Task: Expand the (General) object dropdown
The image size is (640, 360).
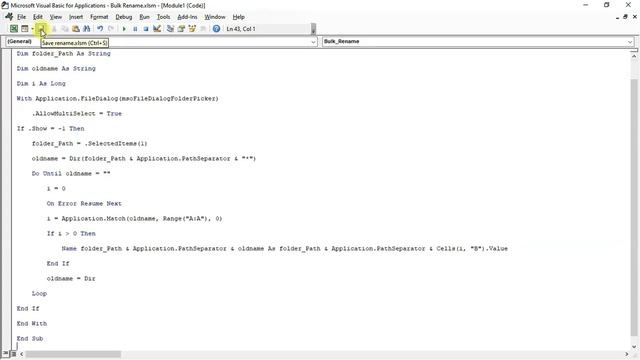Action: tap(313, 42)
